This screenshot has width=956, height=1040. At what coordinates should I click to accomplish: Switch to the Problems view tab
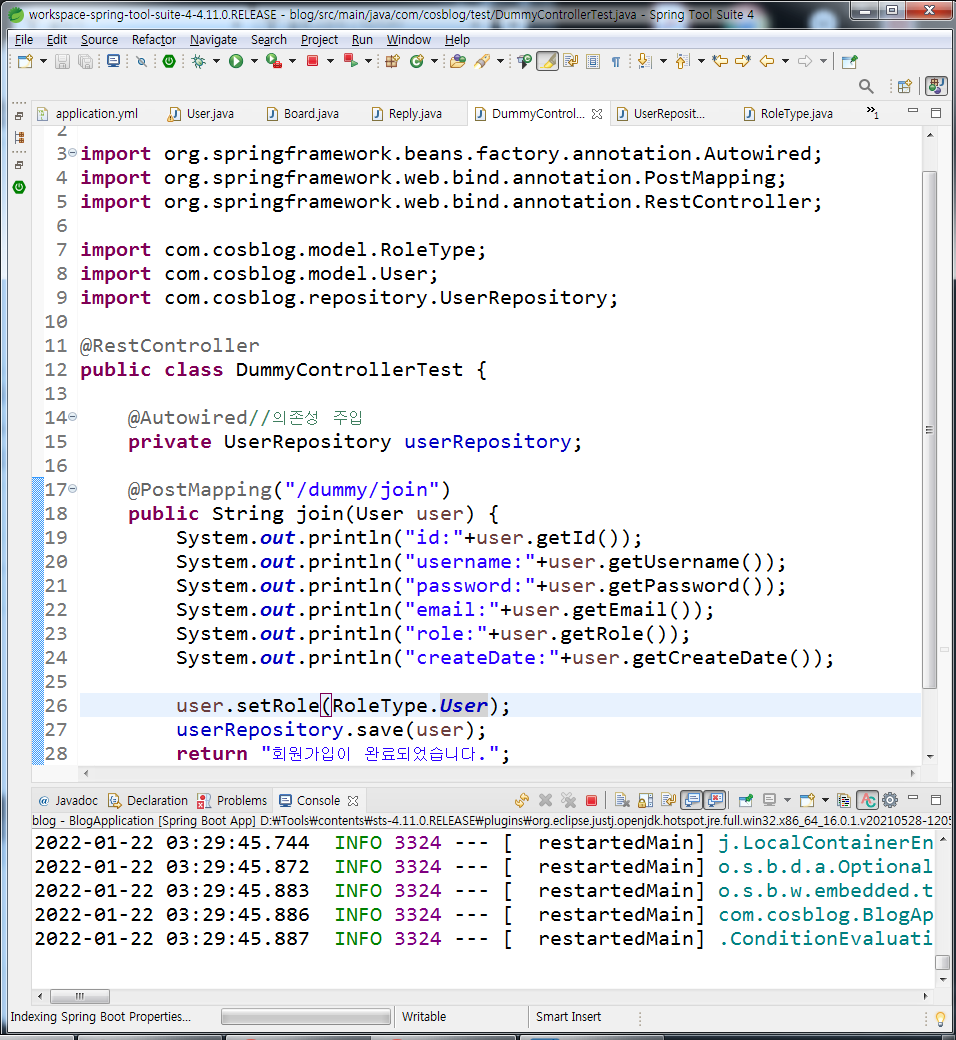click(232, 801)
